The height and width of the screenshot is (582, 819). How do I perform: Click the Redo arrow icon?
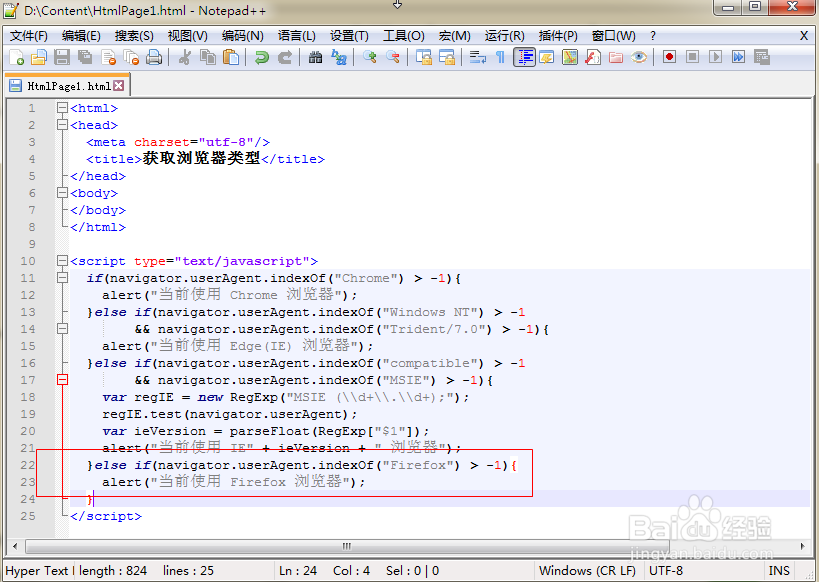pos(285,57)
